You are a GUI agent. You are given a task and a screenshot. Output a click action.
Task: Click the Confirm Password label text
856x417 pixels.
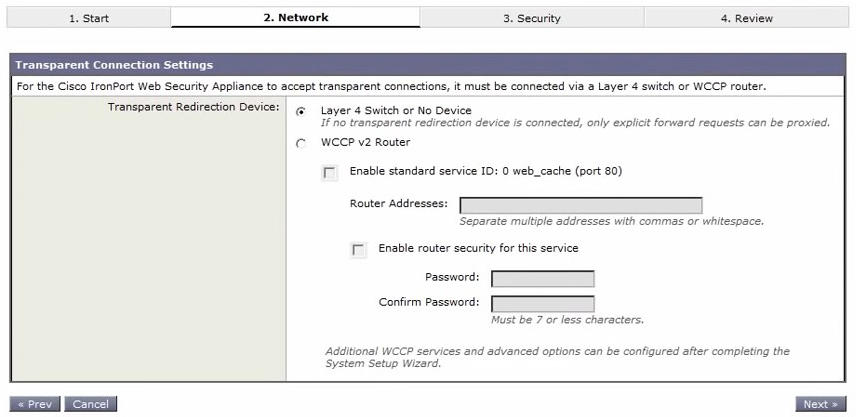428,302
